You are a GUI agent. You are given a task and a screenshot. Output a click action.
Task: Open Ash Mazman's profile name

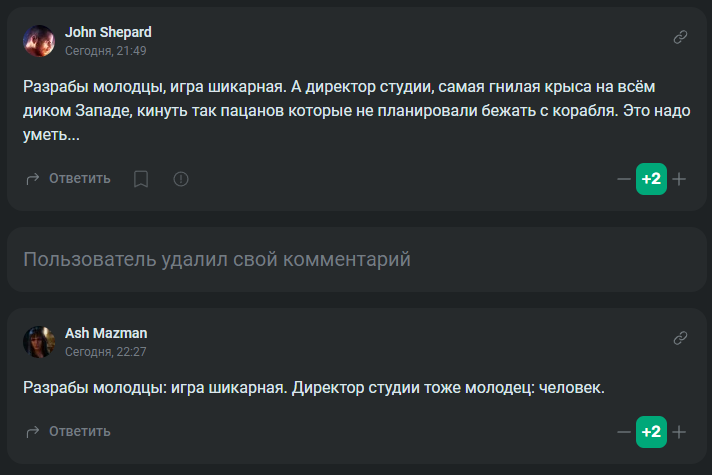[x=106, y=333]
